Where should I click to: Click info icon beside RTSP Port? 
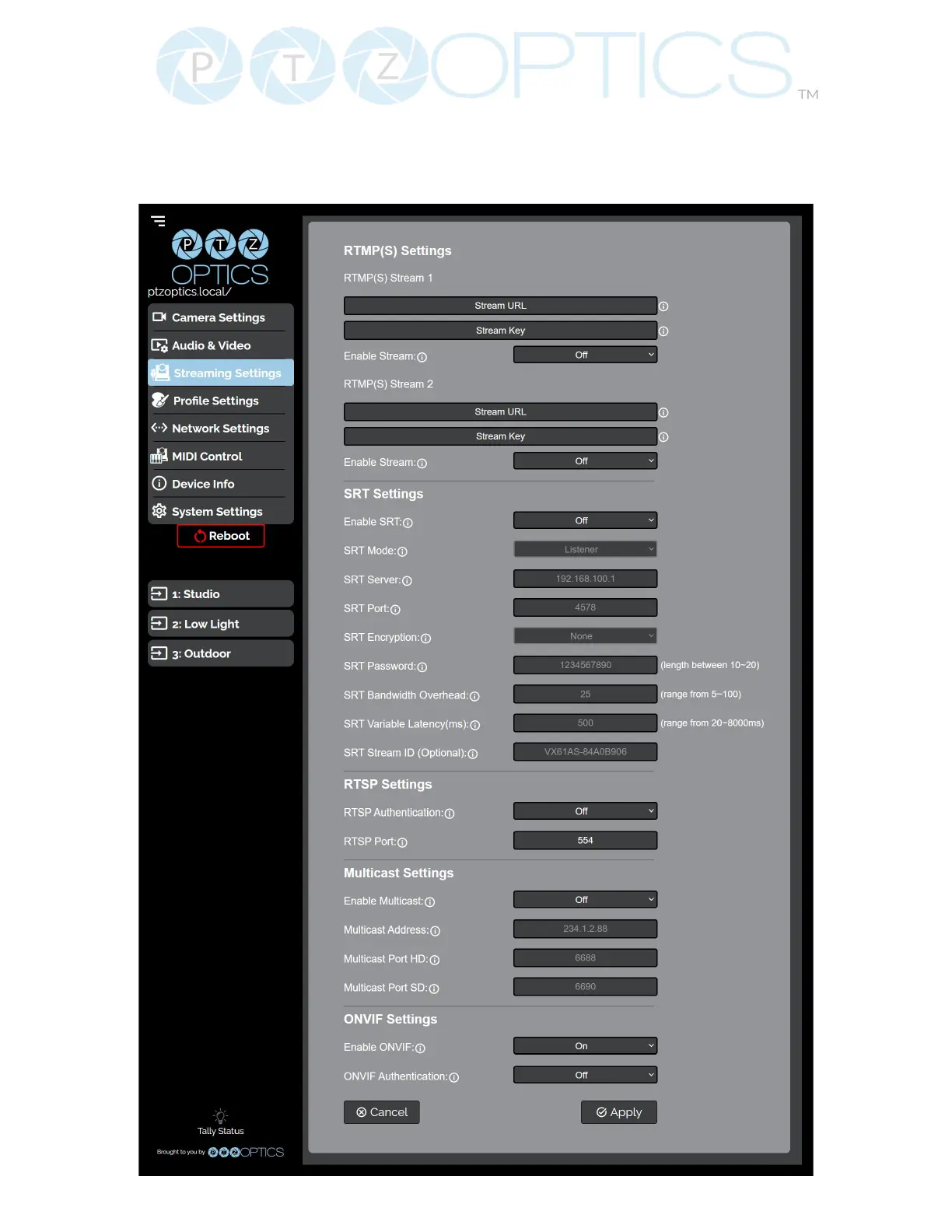403,843
